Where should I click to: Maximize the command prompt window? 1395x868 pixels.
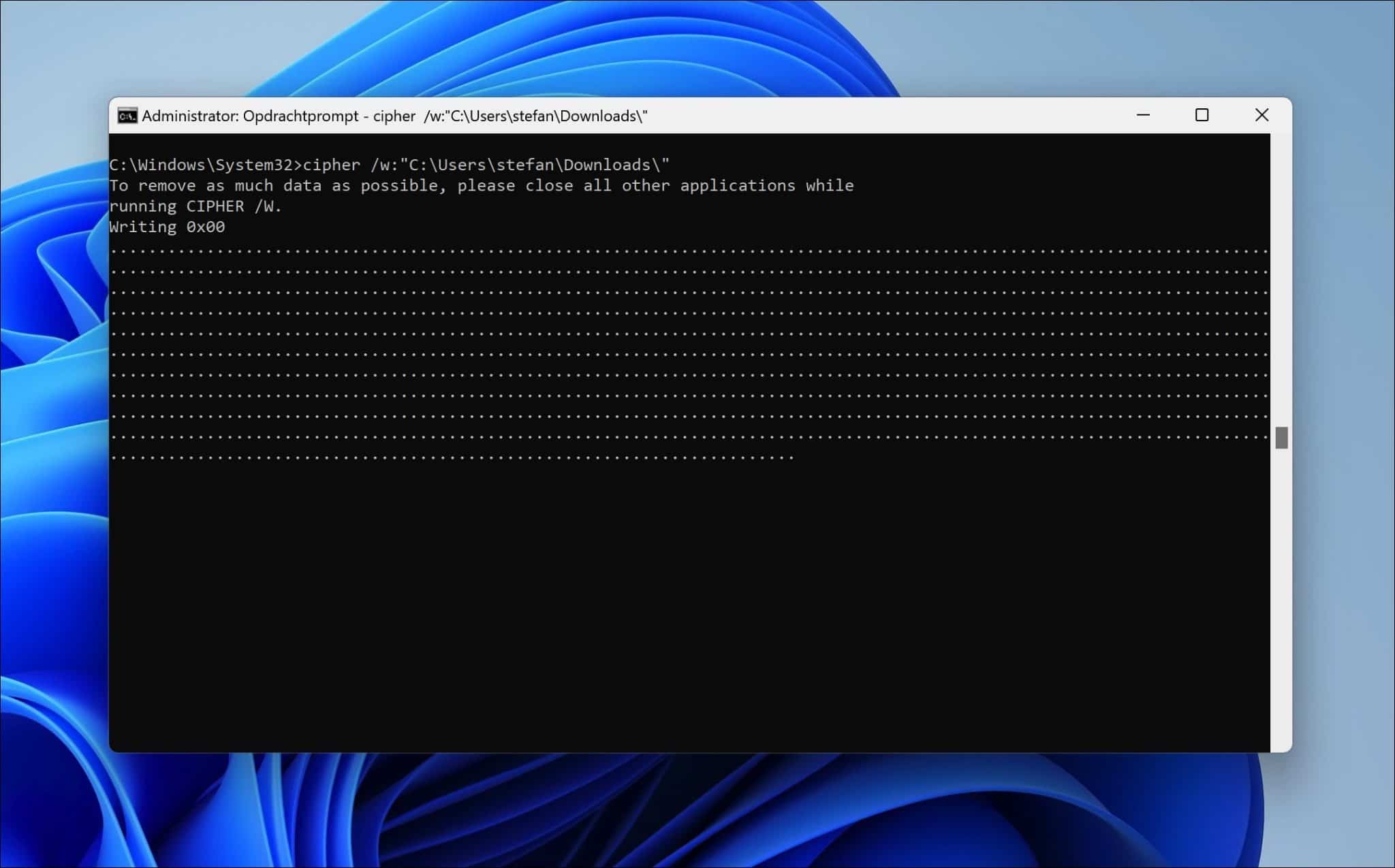click(1202, 116)
